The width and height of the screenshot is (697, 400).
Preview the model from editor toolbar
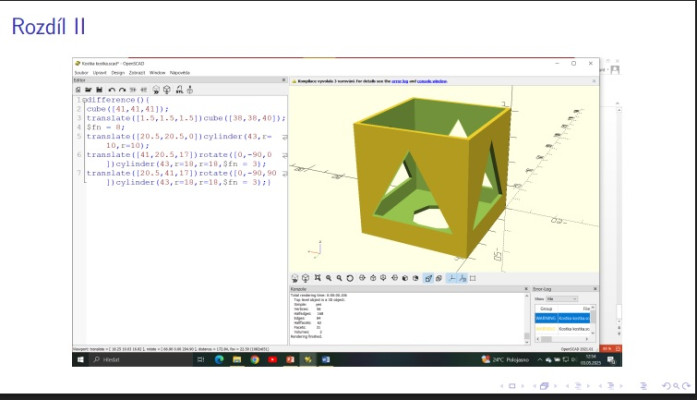pos(156,90)
